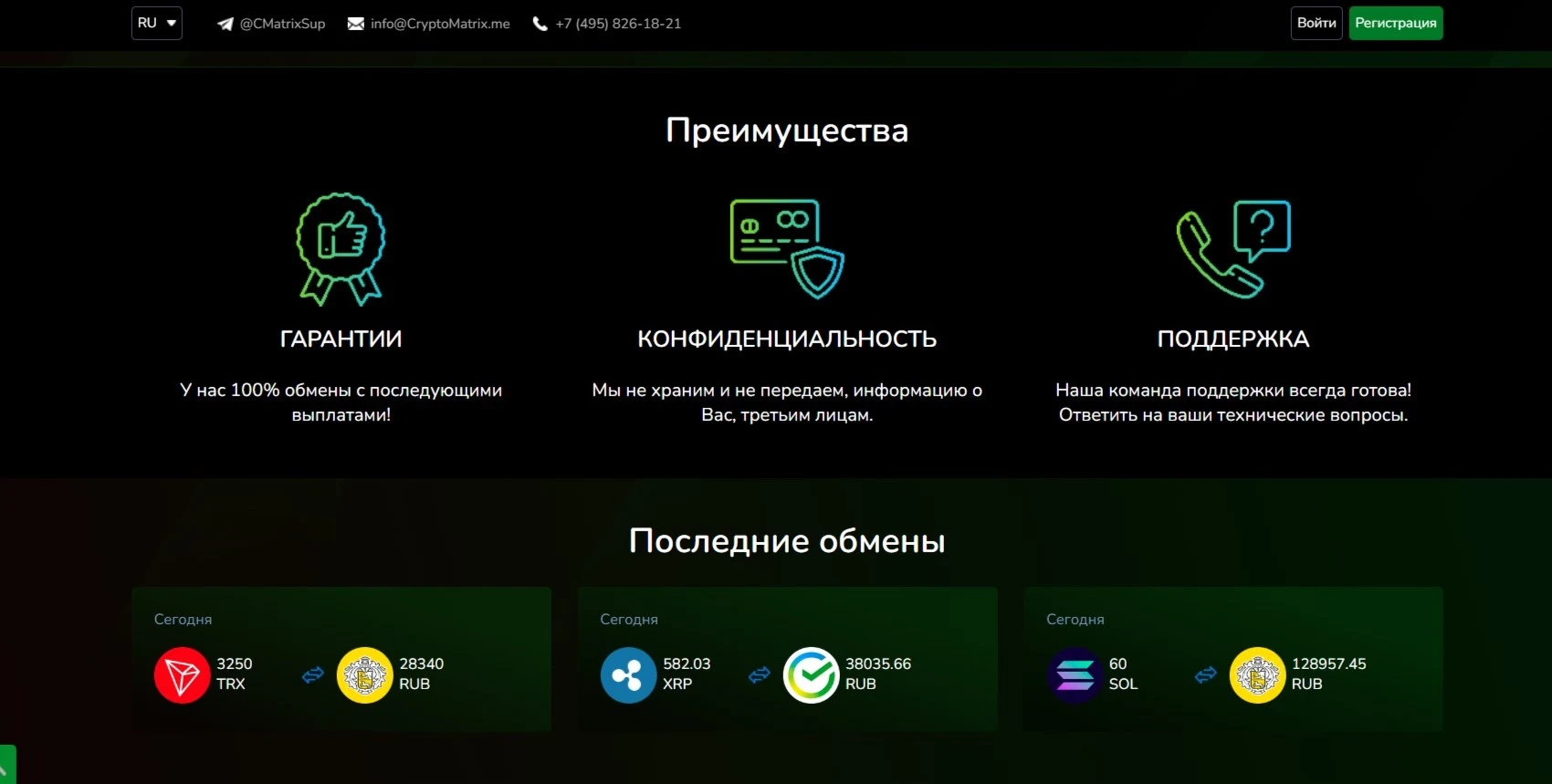Select the ГАРАНТИИ heading
This screenshot has width=1552, height=784.
click(x=341, y=340)
